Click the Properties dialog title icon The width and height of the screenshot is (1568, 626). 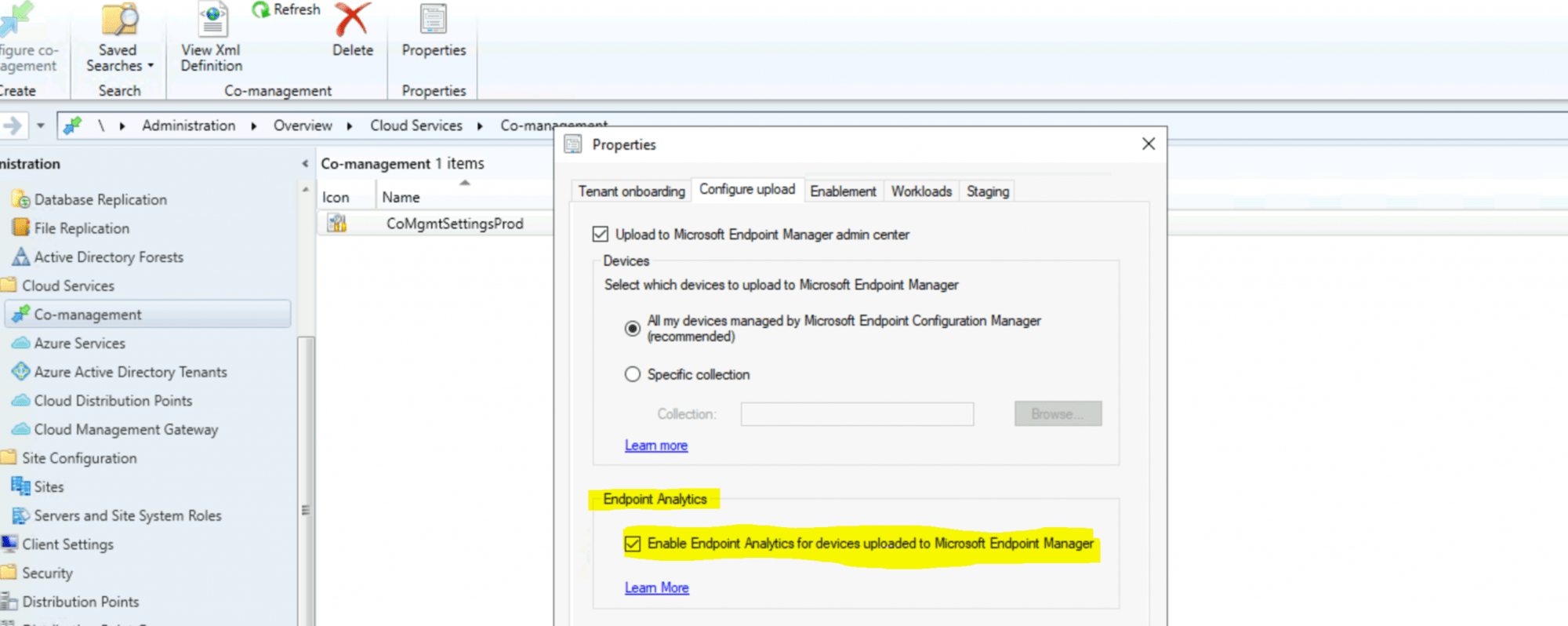point(573,144)
